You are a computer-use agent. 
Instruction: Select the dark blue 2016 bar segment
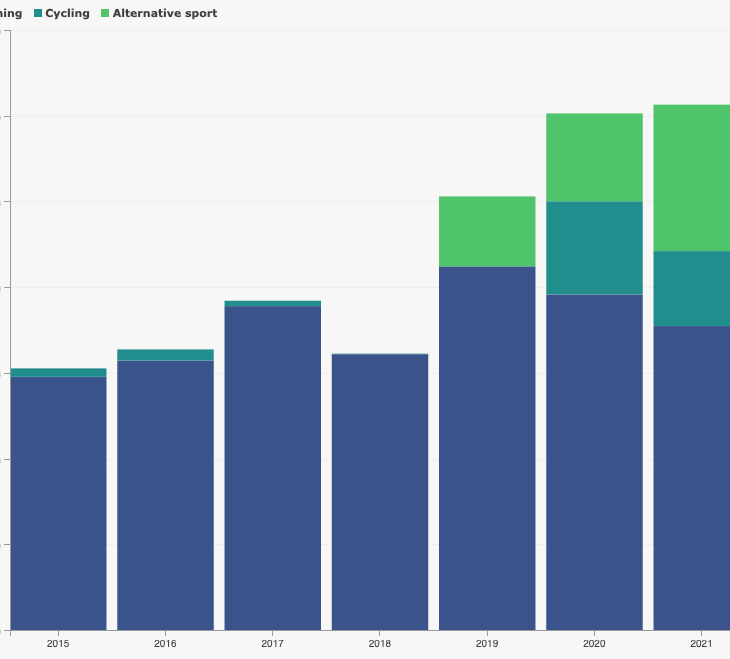point(165,494)
